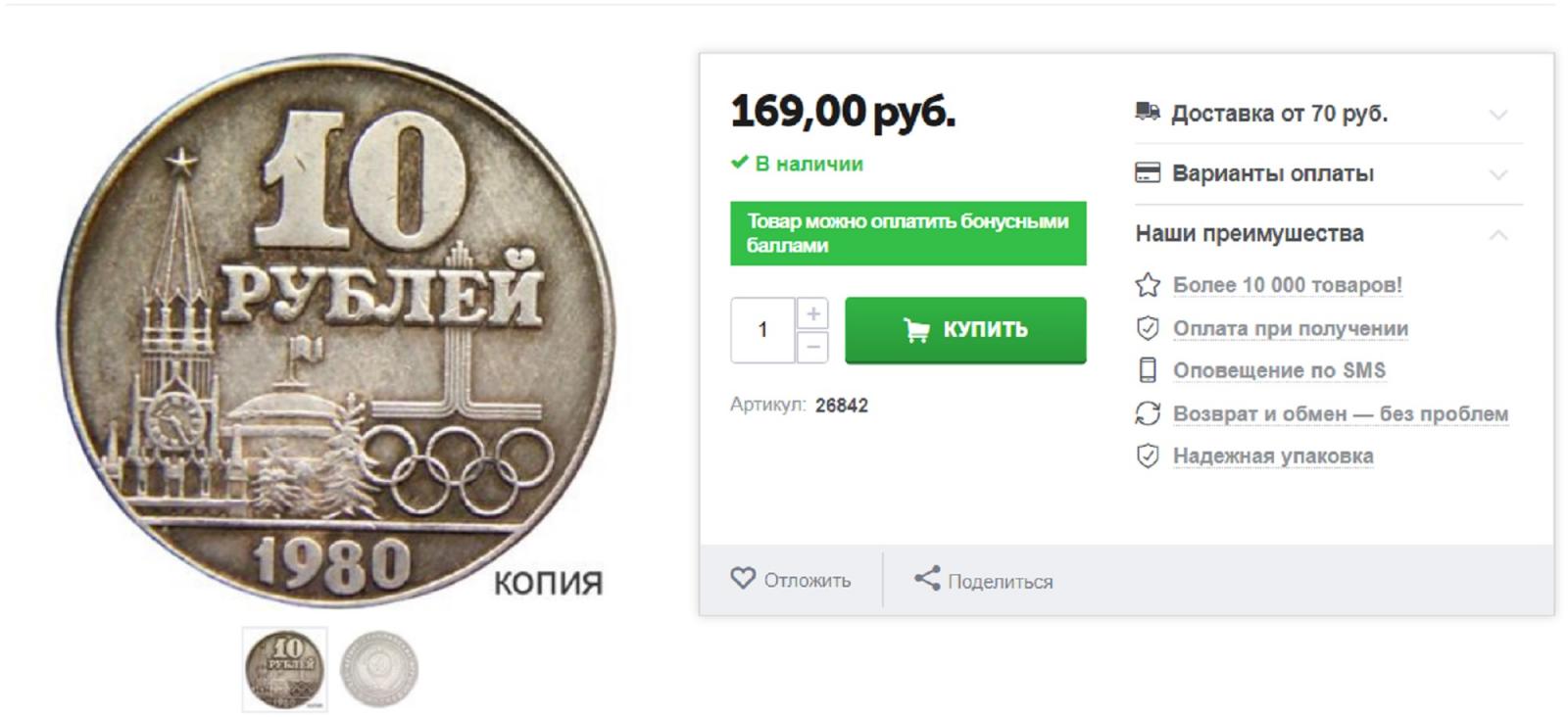
Task: Select the coin obverse thumbnail
Action: (x=284, y=670)
